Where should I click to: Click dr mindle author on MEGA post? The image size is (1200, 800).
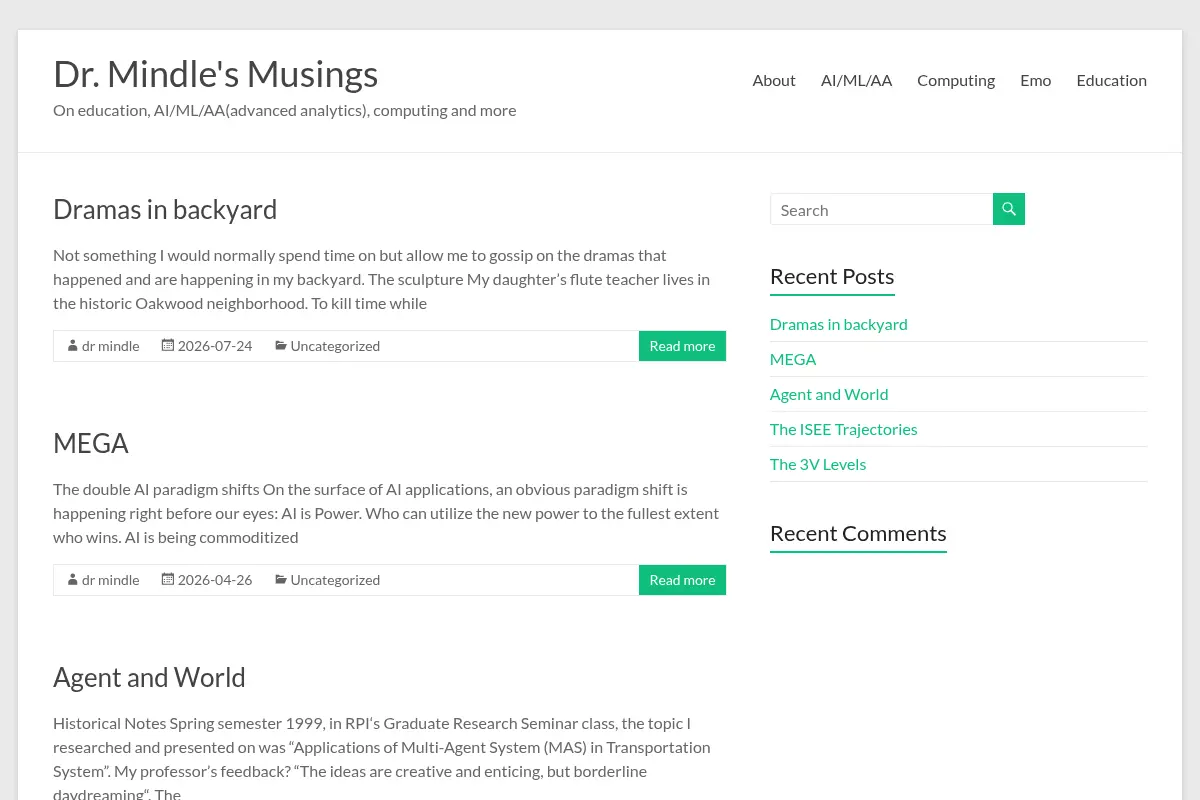point(111,580)
